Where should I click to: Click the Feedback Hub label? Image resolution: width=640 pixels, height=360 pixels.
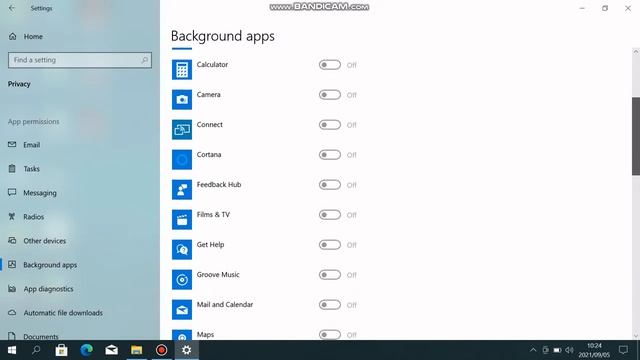219,184
